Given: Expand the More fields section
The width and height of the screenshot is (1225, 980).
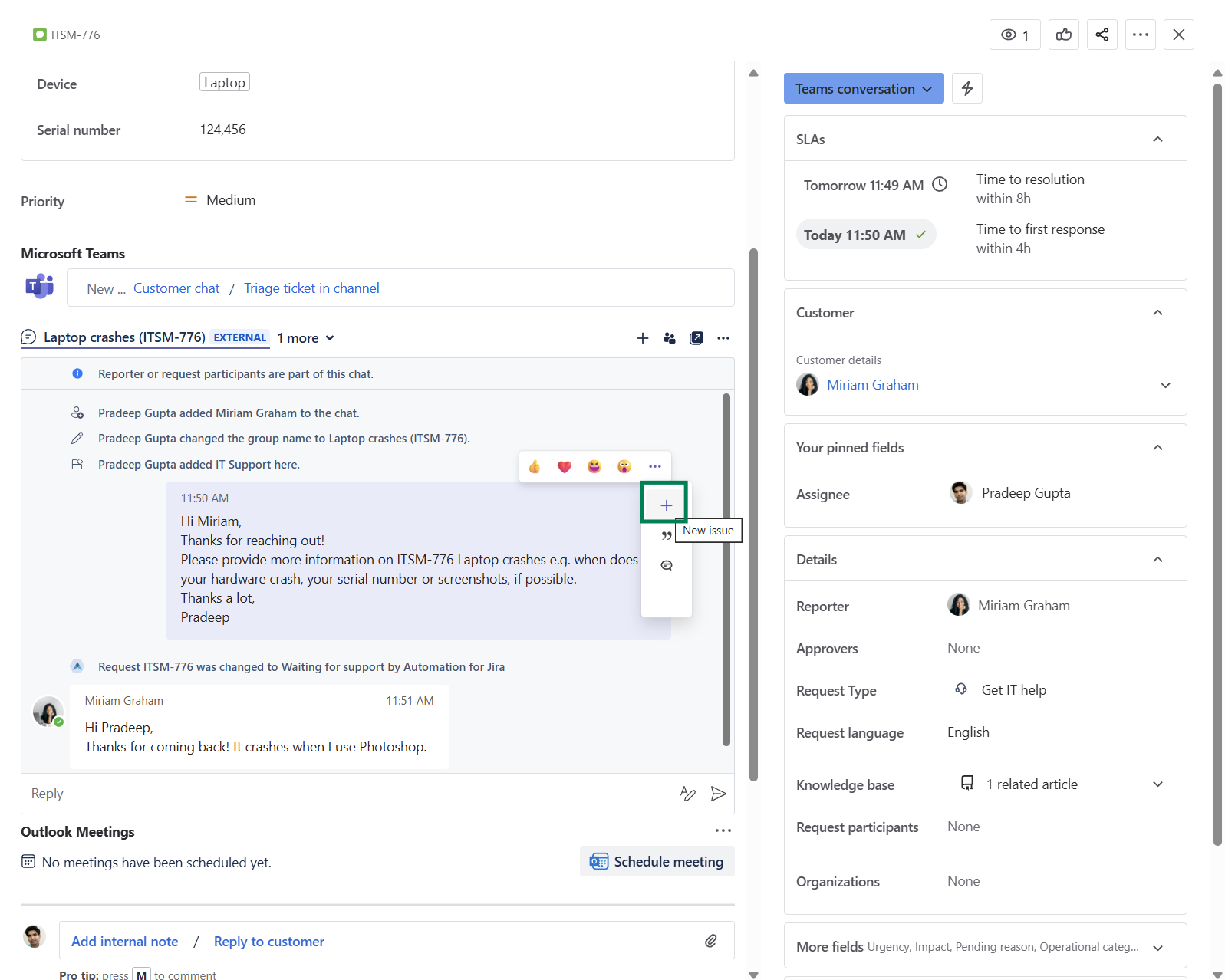Looking at the screenshot, I should coord(1157,948).
